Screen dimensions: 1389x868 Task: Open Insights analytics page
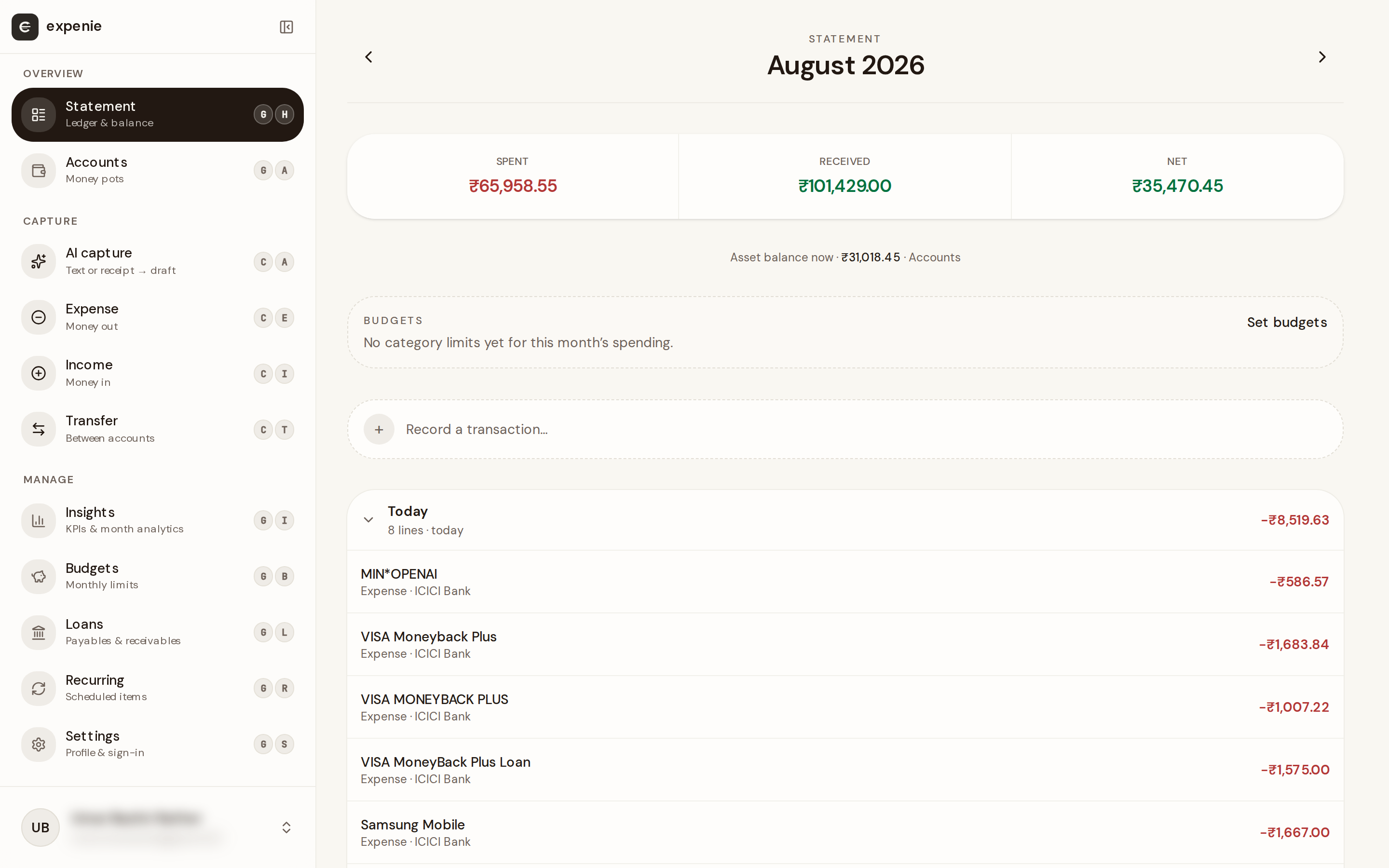(157, 521)
